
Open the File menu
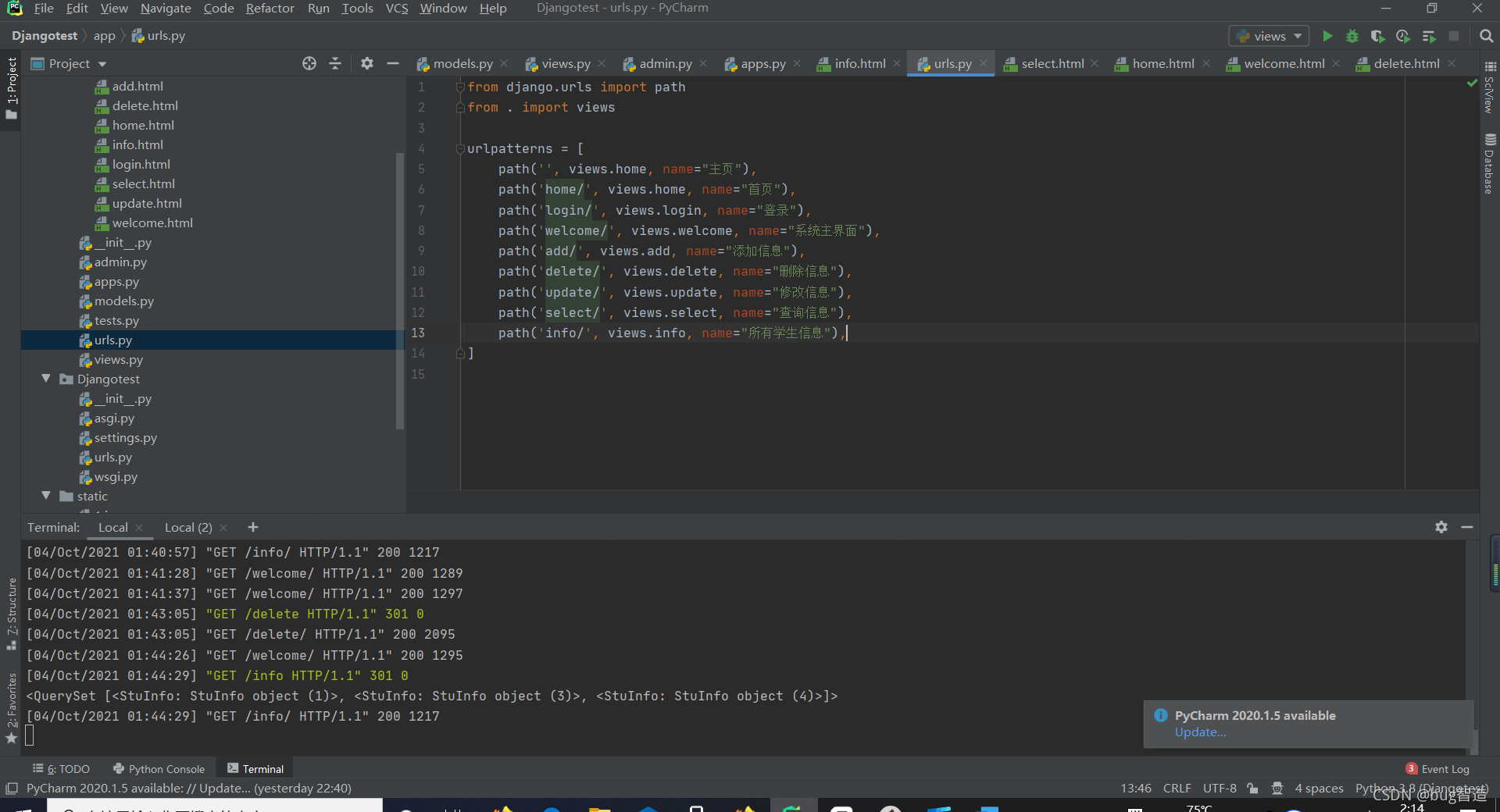click(44, 9)
